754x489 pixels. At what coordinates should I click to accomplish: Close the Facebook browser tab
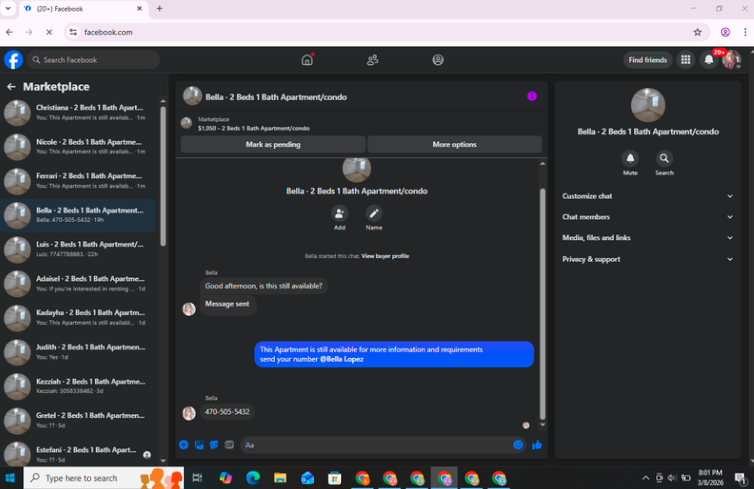[x=139, y=9]
